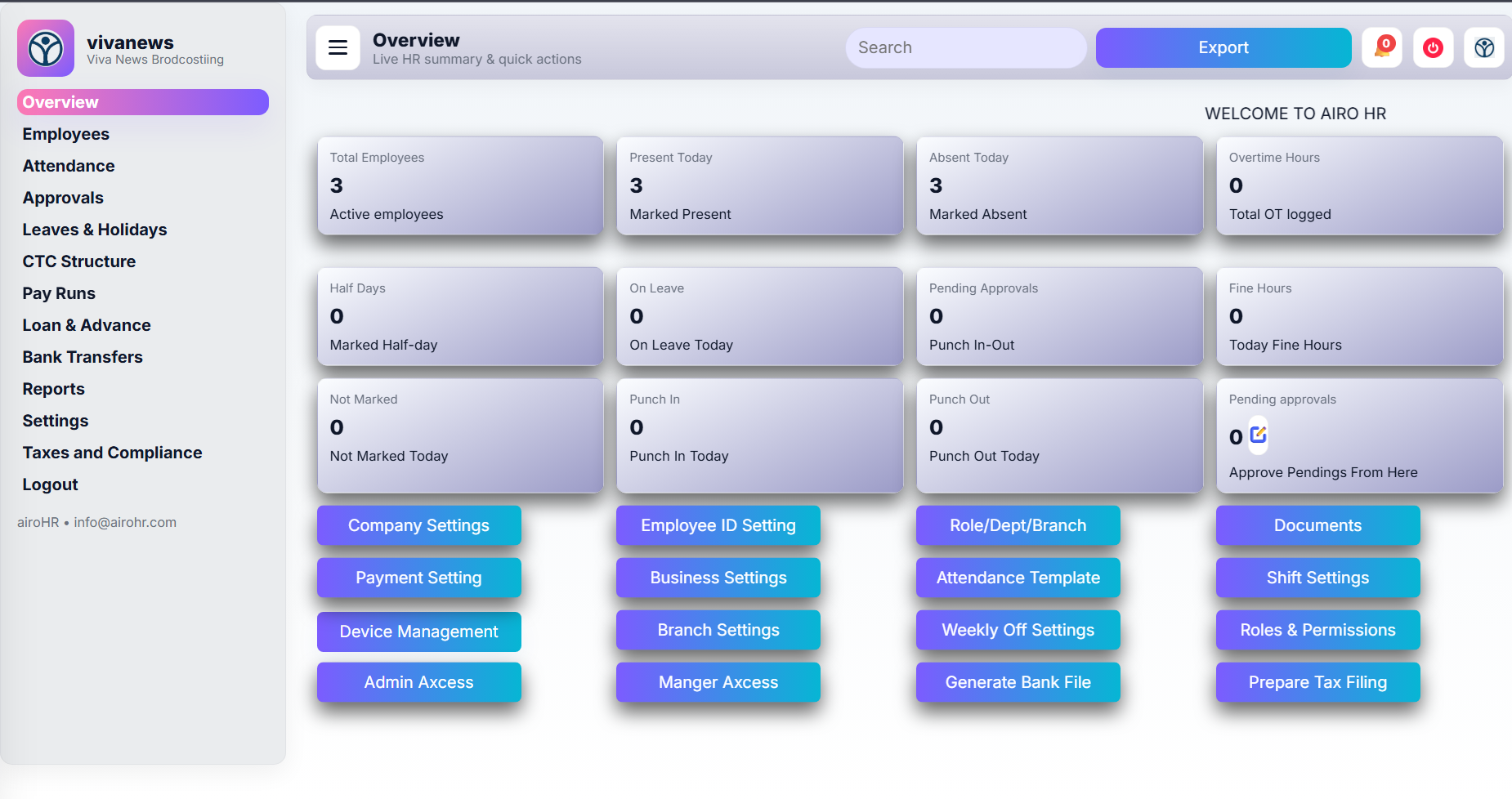Click the Export button
The width and height of the screenshot is (1512, 799).
pyautogui.click(x=1223, y=47)
